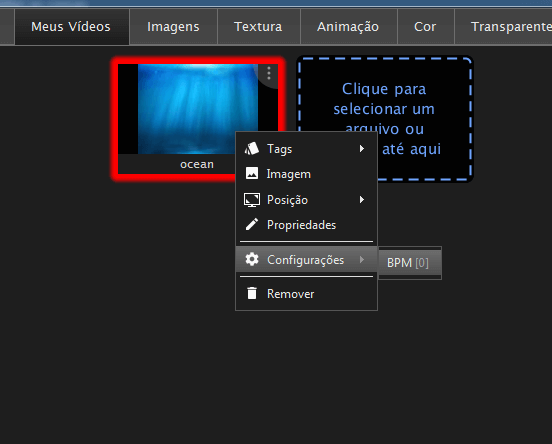Open the Cor tab

pyautogui.click(x=425, y=27)
